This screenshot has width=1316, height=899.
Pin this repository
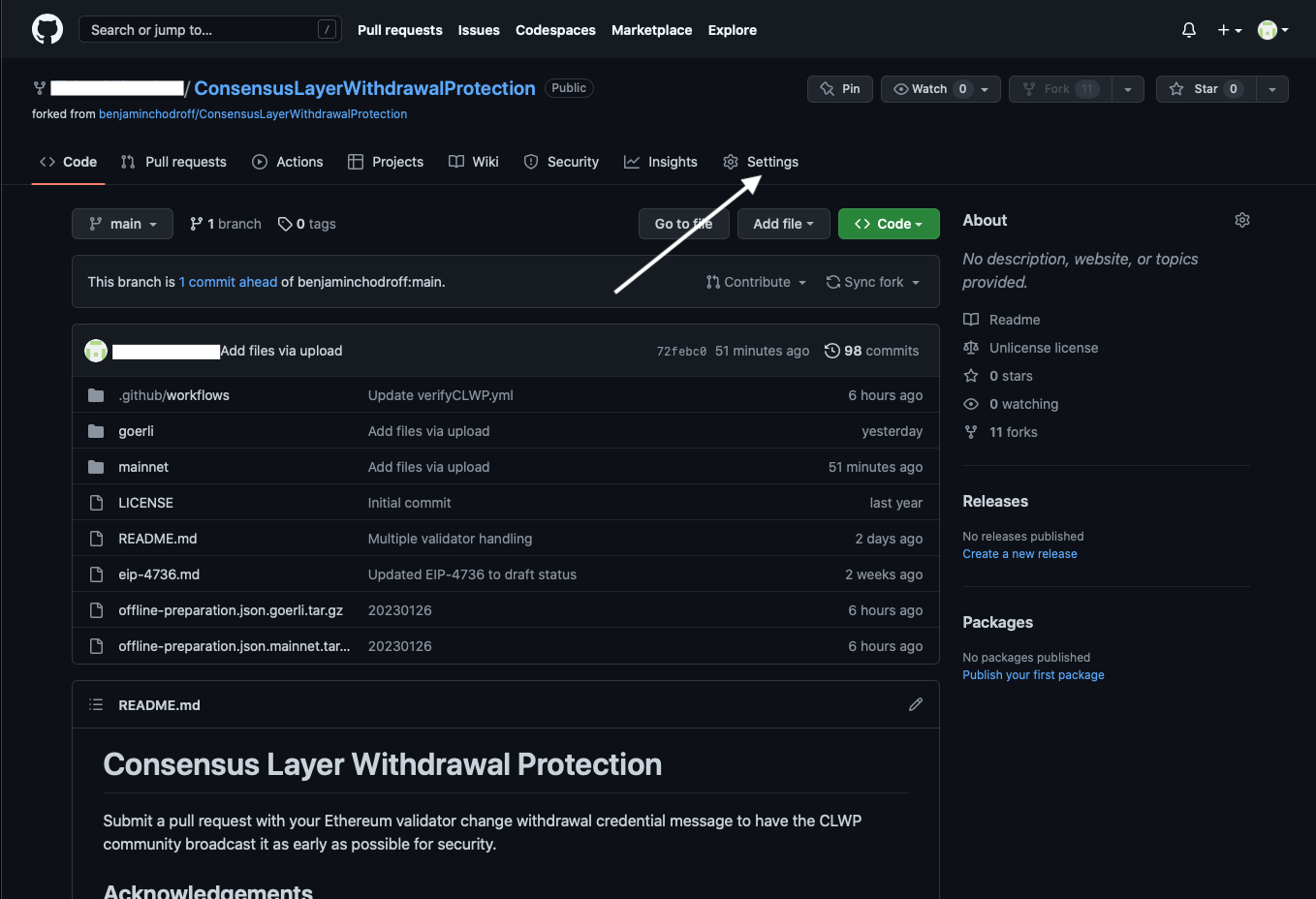[x=840, y=88]
